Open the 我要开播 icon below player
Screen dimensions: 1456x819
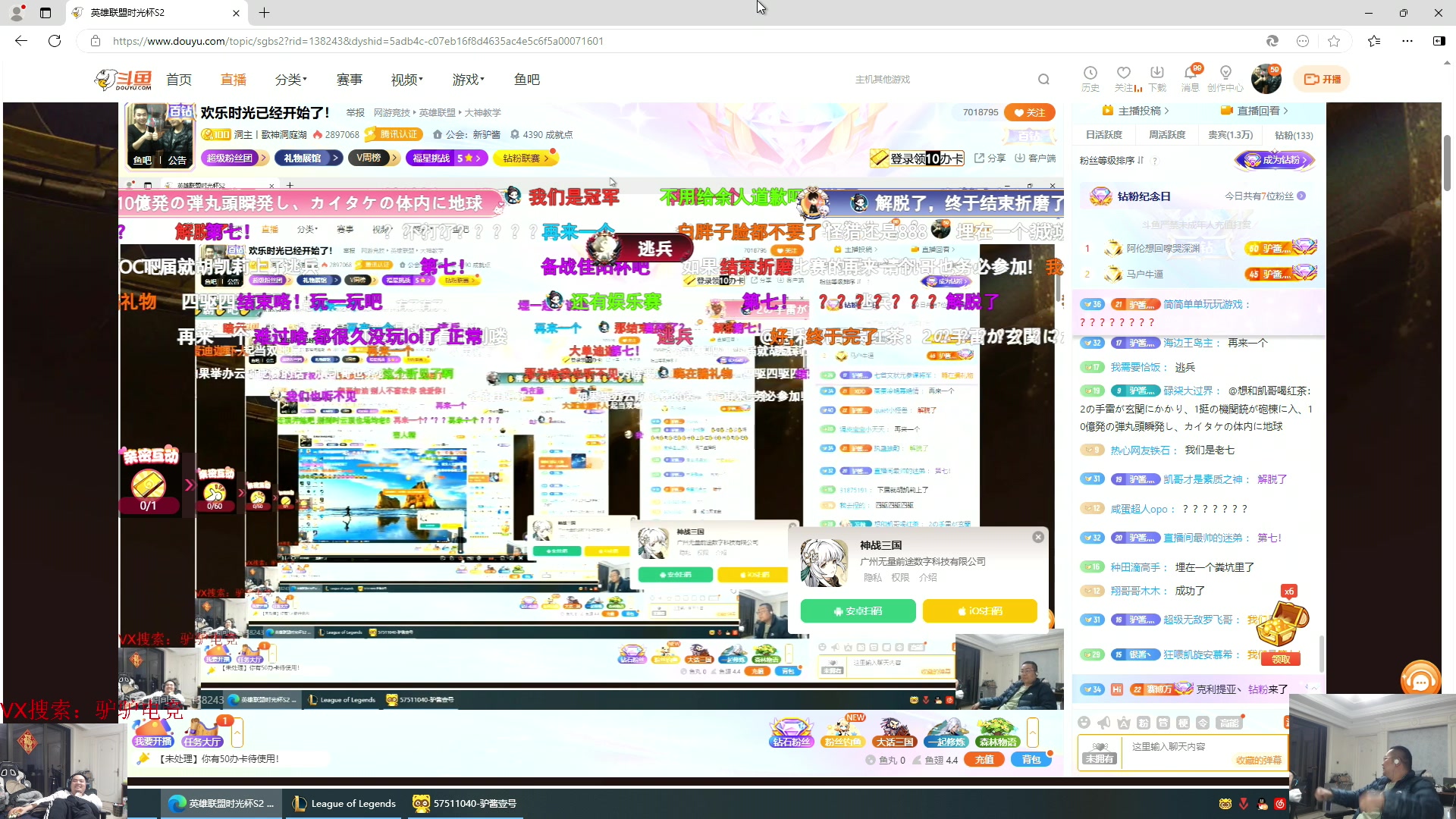pos(152,733)
